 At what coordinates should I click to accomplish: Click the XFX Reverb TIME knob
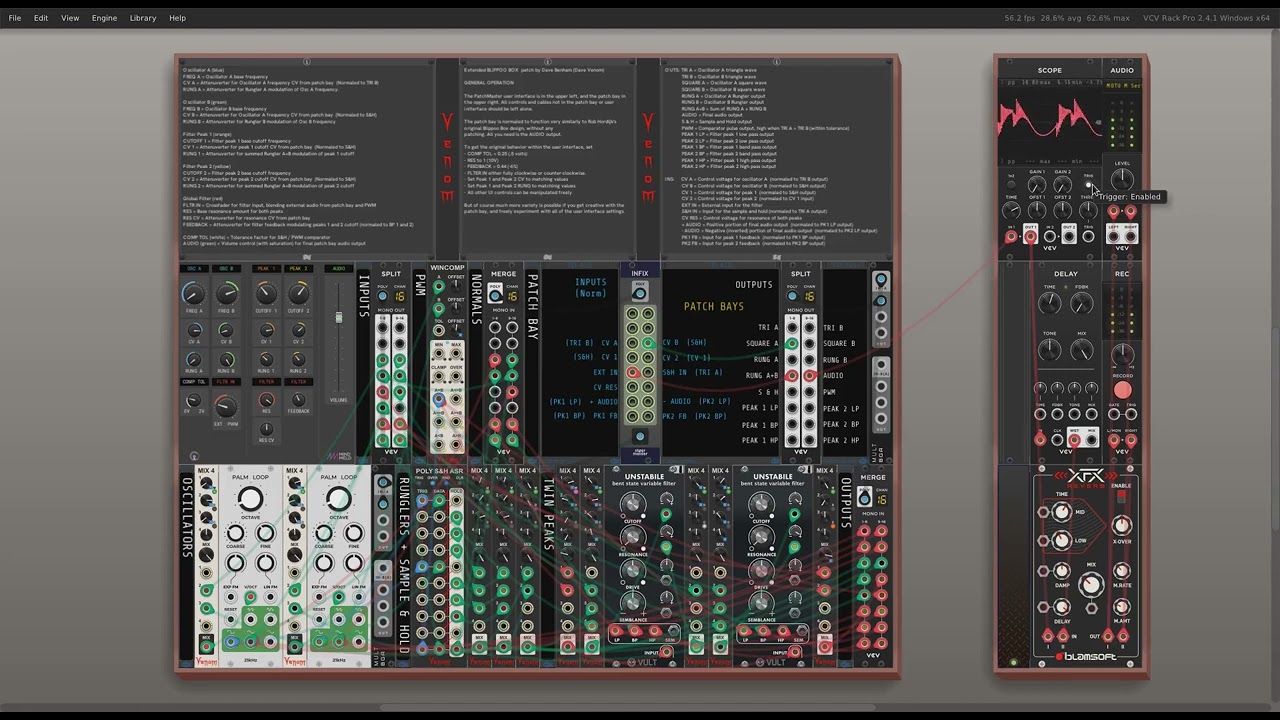pyautogui.click(x=1060, y=511)
